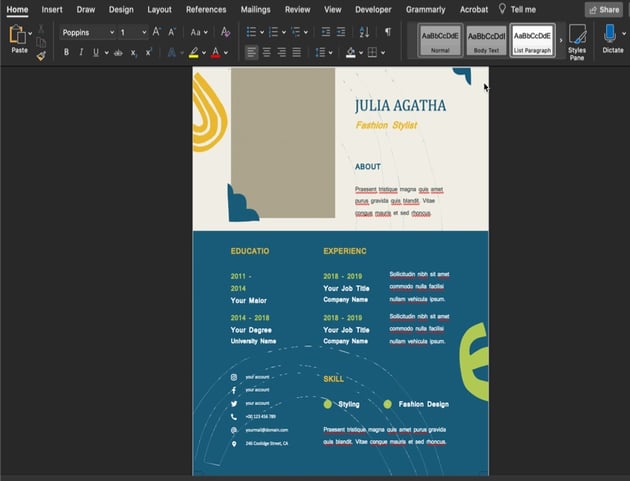Apply the Normal style

440,40
